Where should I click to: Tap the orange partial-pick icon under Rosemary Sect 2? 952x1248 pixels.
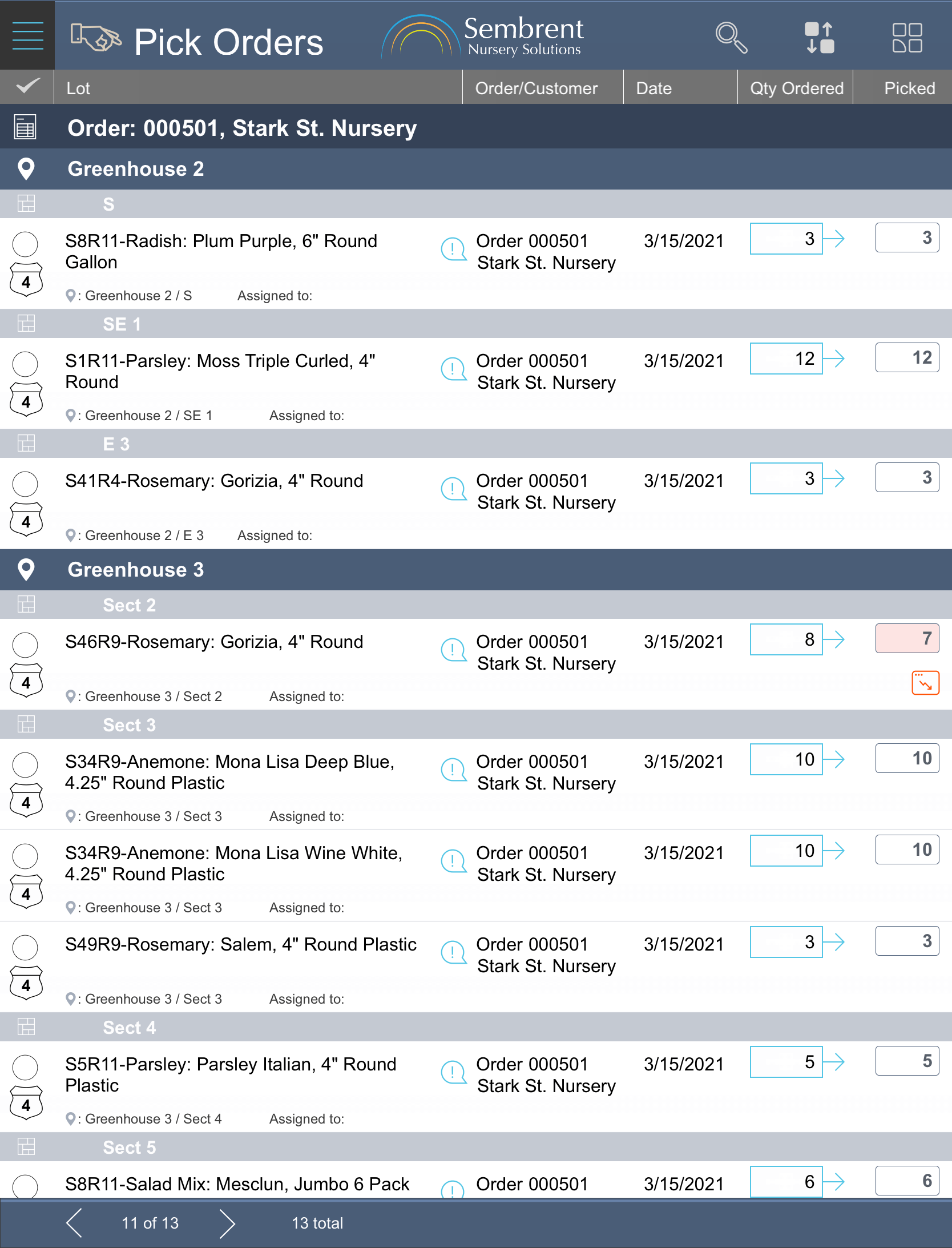coord(925,683)
